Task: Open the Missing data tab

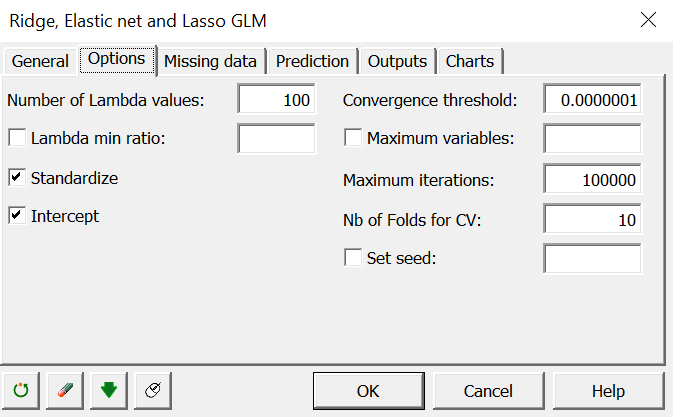Action: coord(210,61)
